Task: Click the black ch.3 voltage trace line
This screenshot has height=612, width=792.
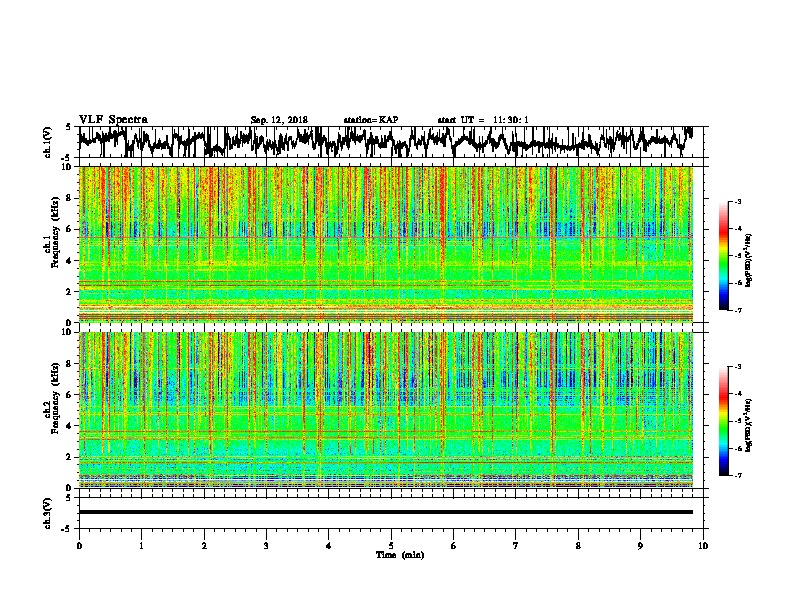Action: point(386,512)
